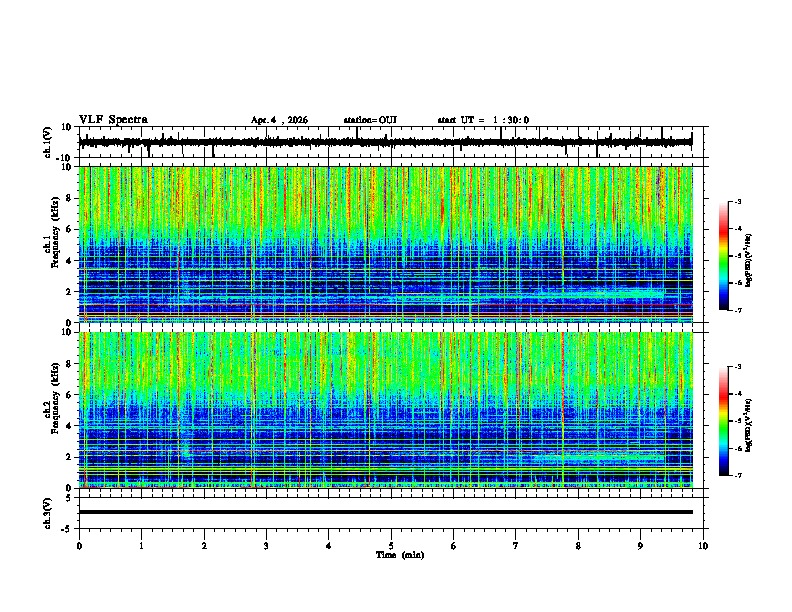The image size is (792, 612).
Task: Click the -3 label on ch.2 color bar
Action: (737, 367)
